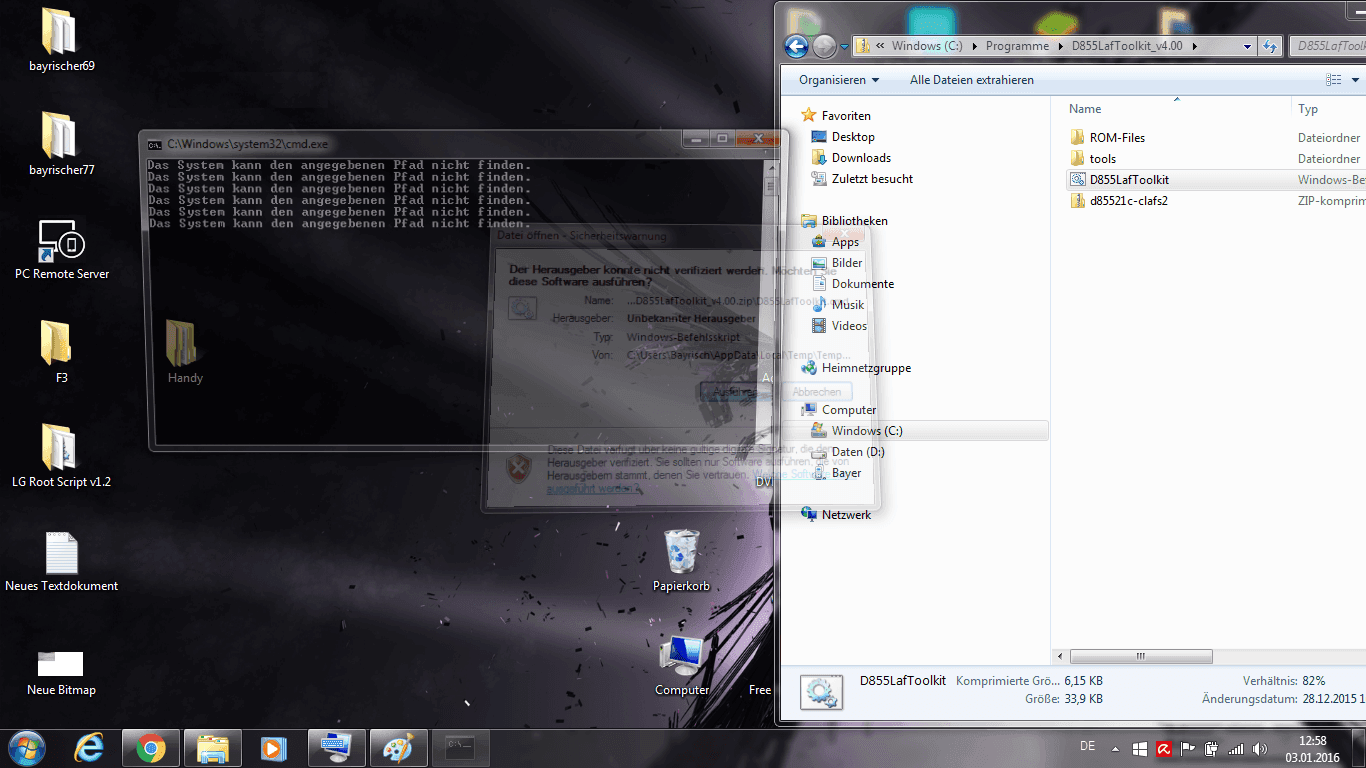Open Desktop under Favoriten
The image size is (1366, 768).
click(853, 137)
